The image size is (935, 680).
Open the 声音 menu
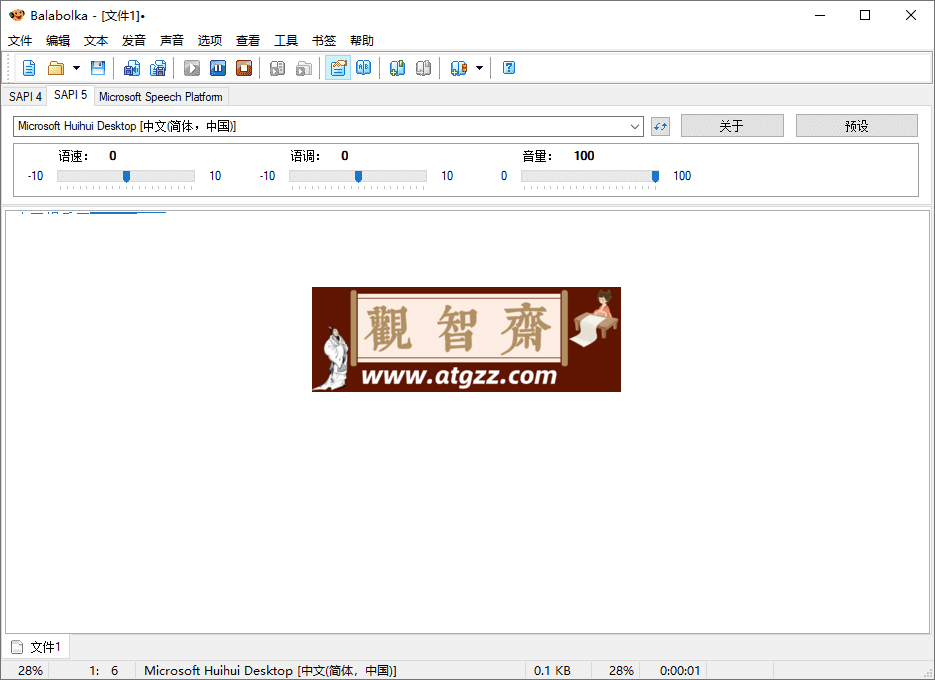coord(172,41)
